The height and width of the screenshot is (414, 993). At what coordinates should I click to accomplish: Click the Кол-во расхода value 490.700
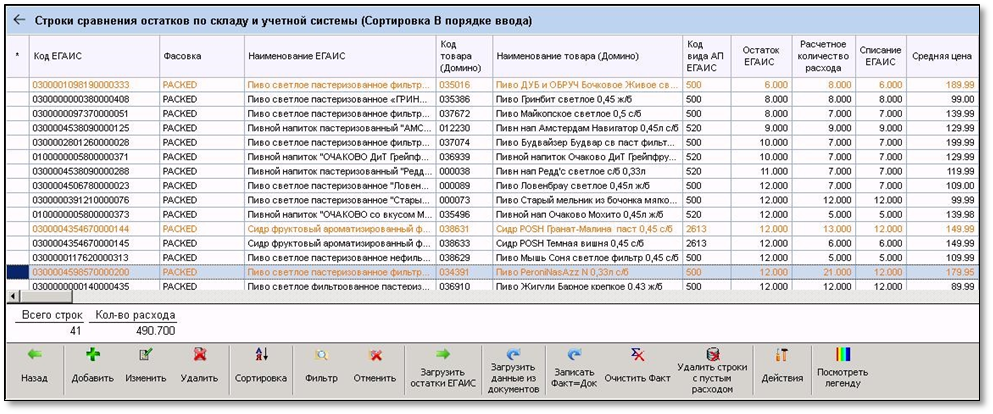(156, 330)
